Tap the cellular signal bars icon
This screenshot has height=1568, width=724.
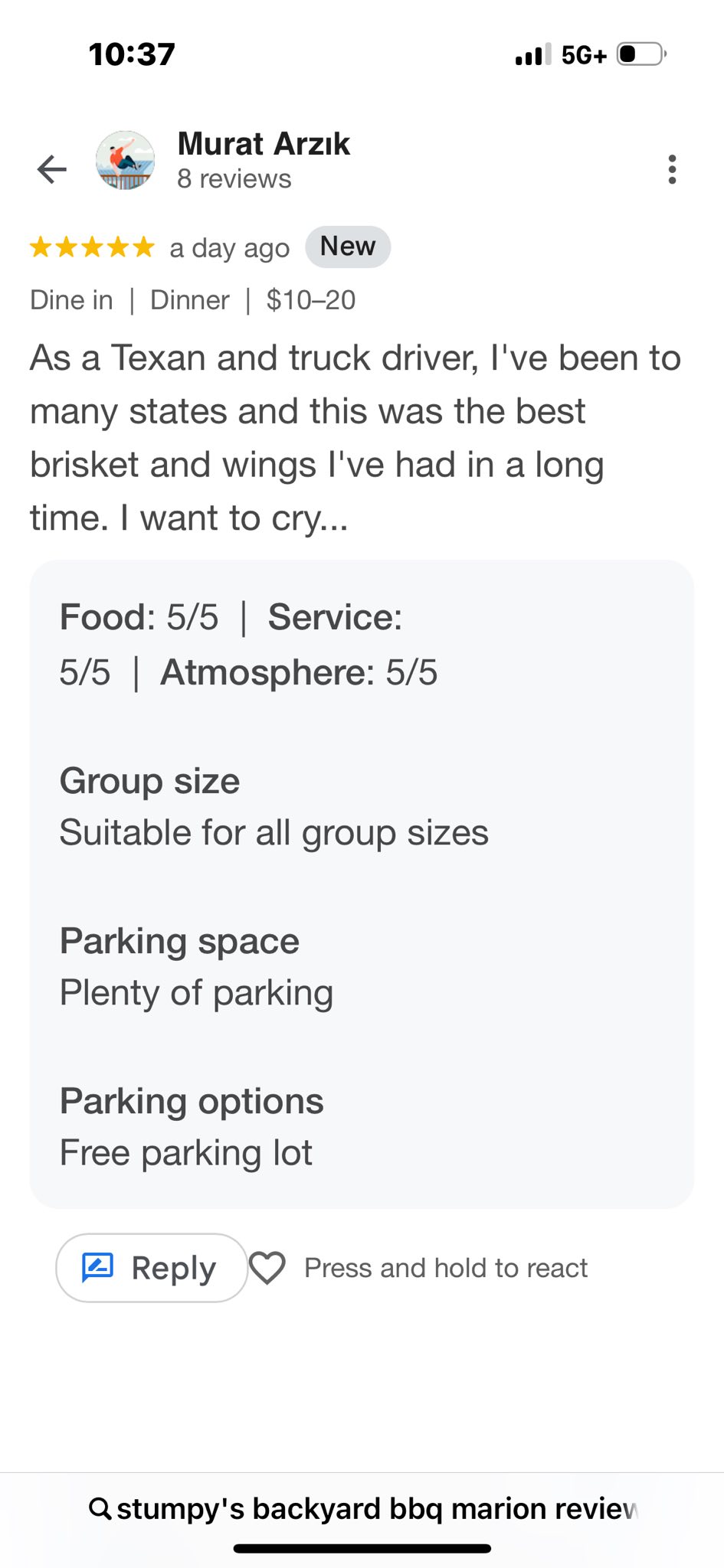pyautogui.click(x=533, y=55)
